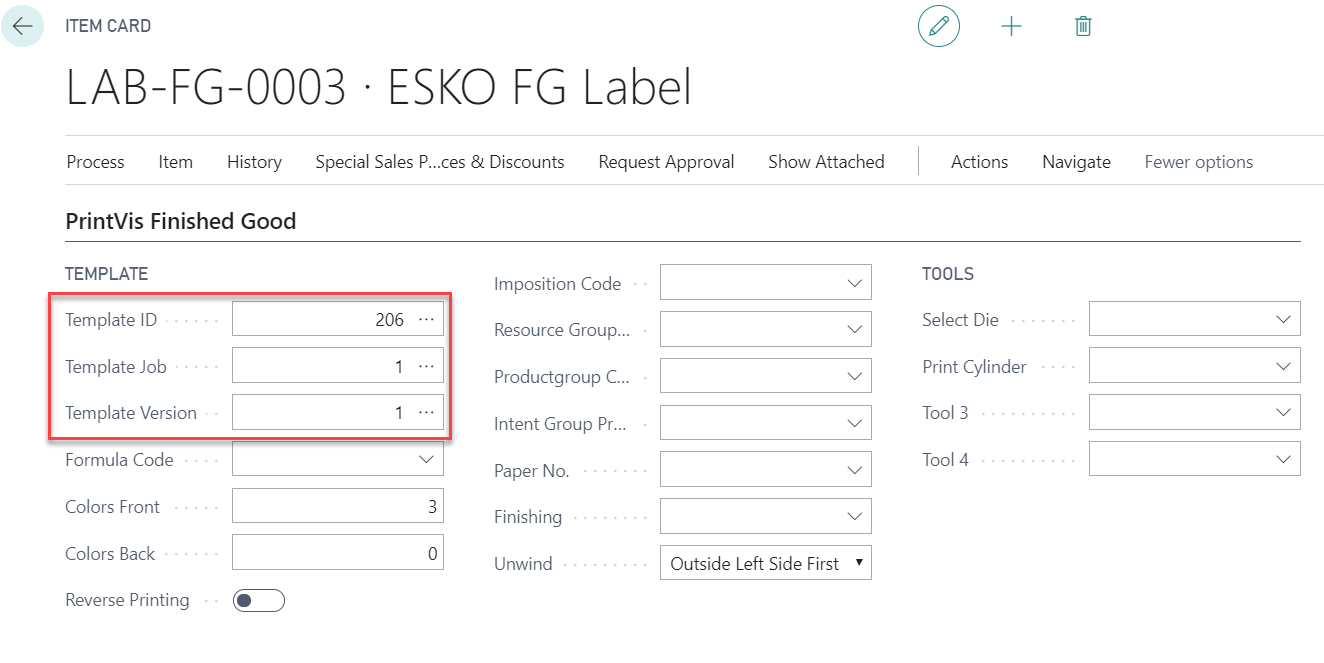This screenshot has width=1324, height=663.
Task: Open Template Job lookup ellipsis
Action: click(x=427, y=366)
